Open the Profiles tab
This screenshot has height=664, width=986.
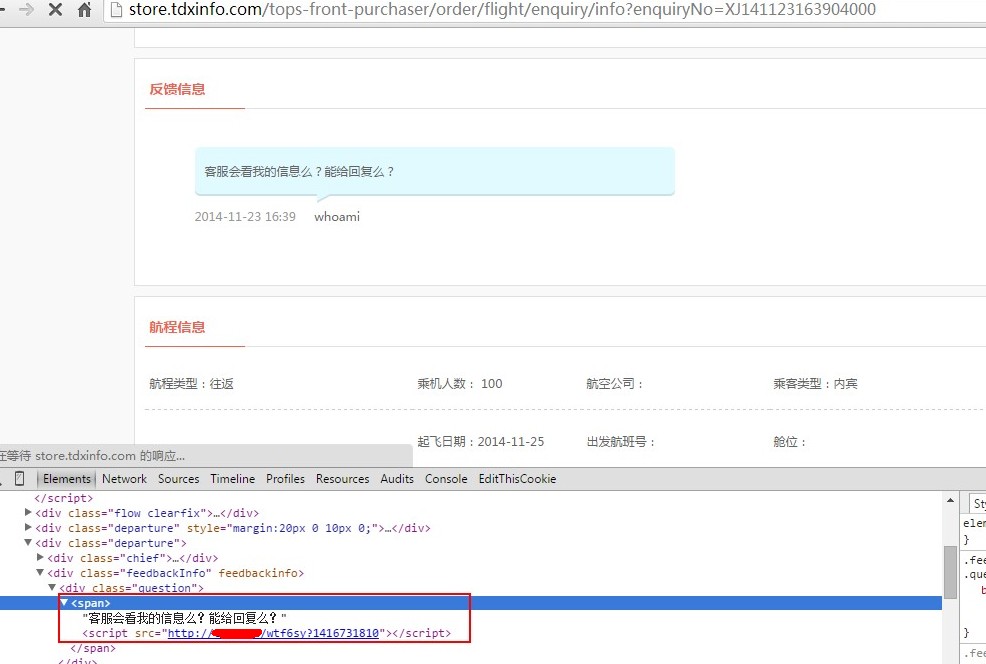tap(285, 479)
